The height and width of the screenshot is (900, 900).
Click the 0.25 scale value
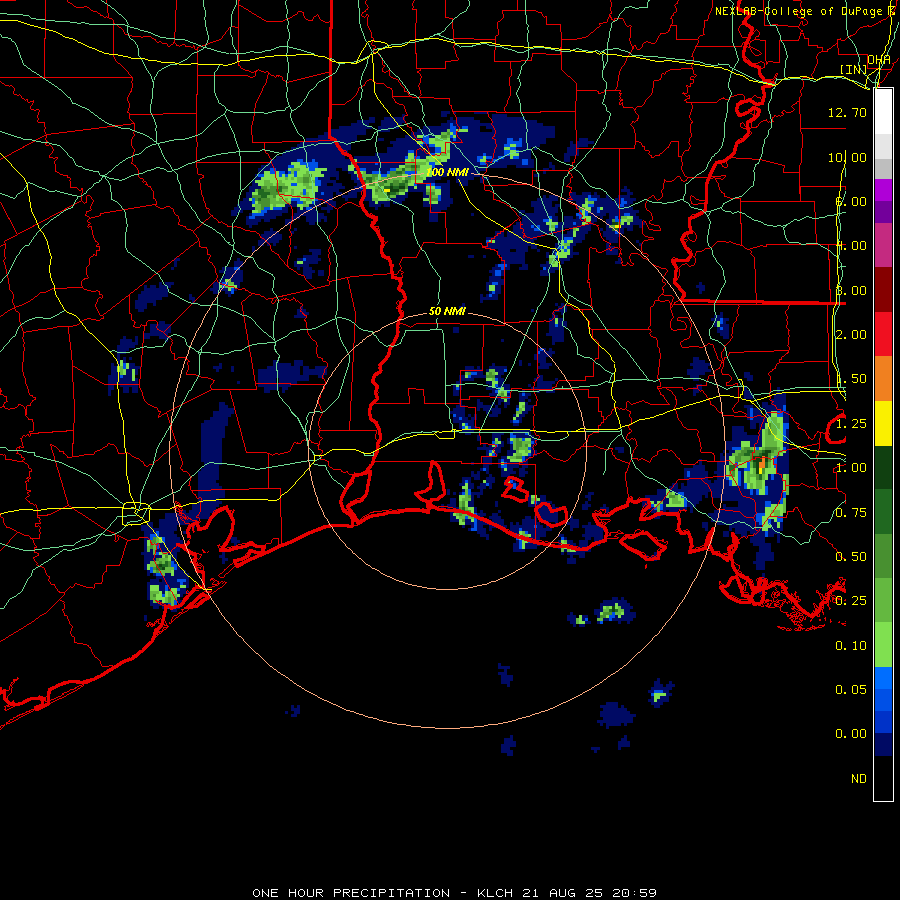(851, 601)
